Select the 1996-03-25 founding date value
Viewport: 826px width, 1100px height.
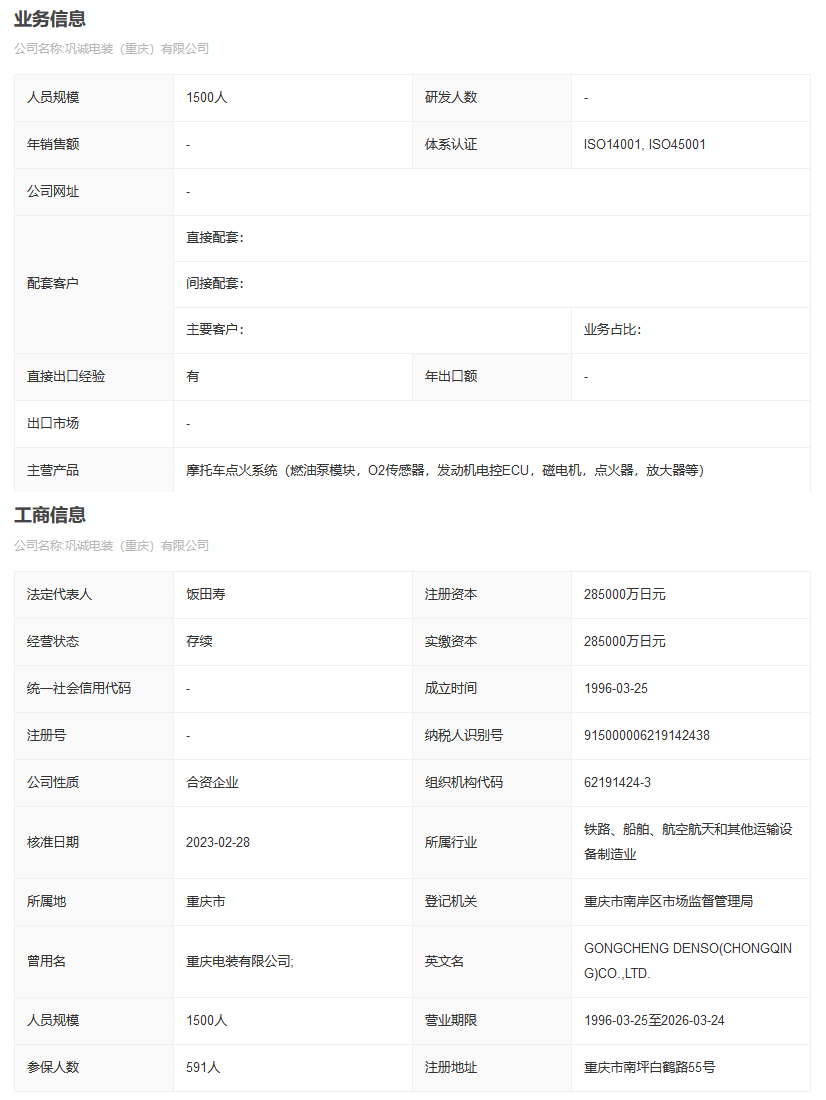[x=615, y=689]
